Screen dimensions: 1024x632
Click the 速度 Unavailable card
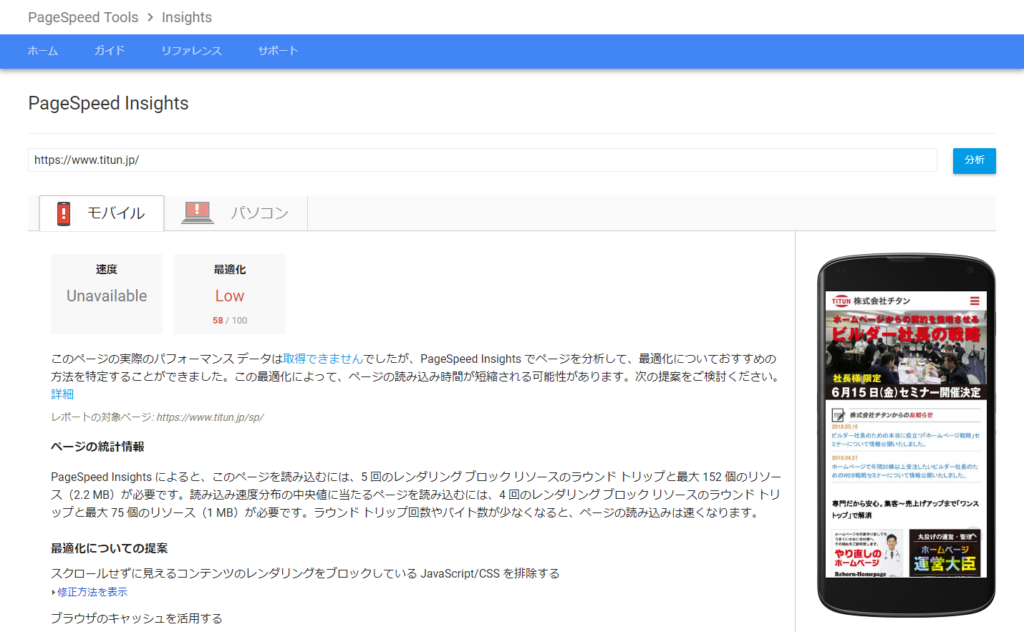click(x=107, y=294)
